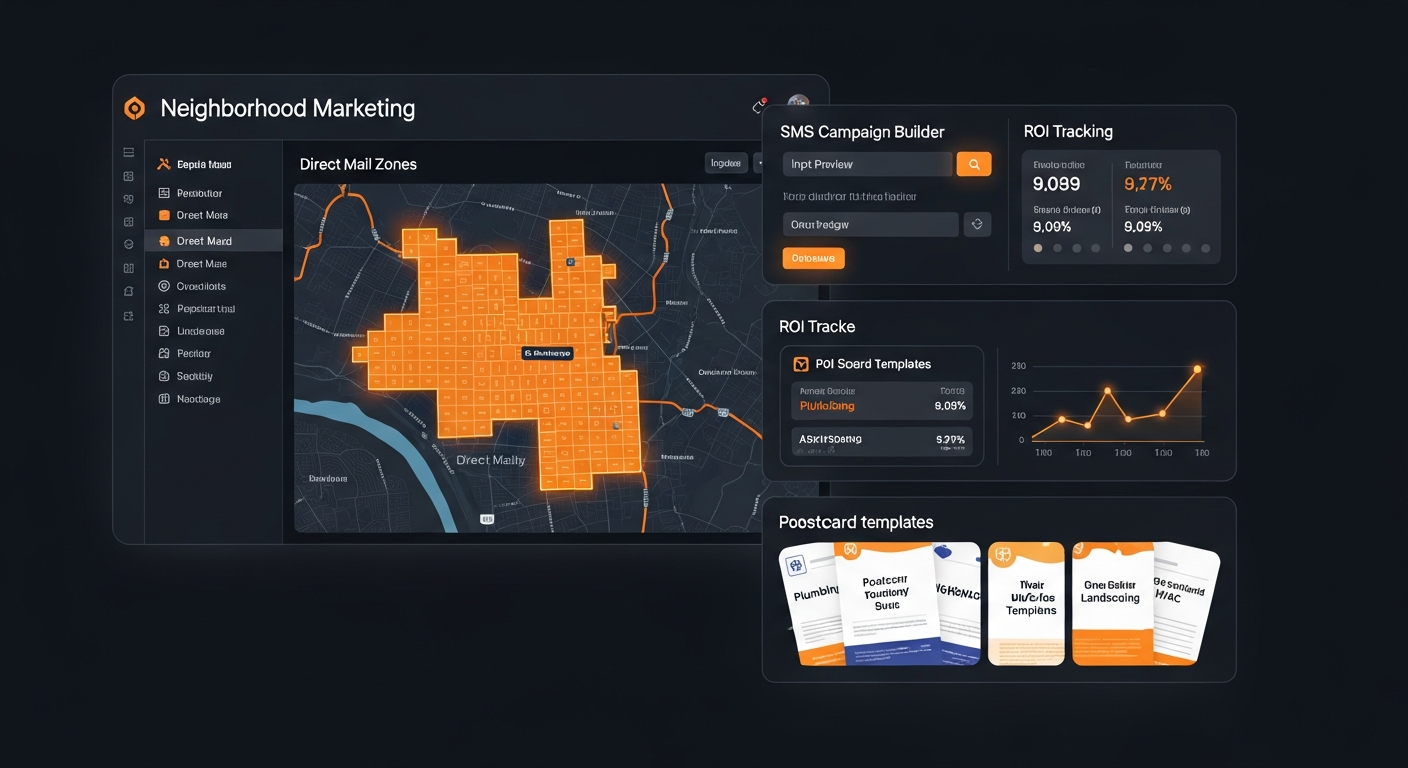
Task: Expand the small control right of Ingdore
Action: tap(760, 163)
